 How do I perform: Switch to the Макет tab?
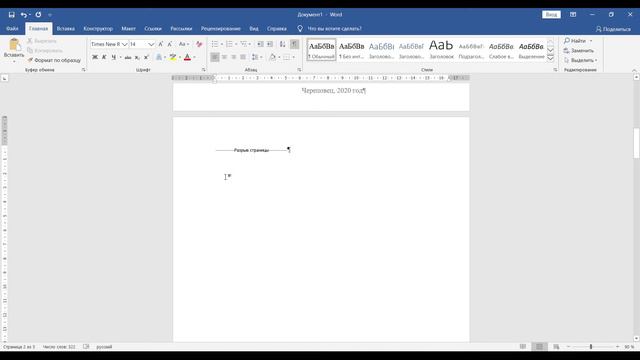click(128, 29)
